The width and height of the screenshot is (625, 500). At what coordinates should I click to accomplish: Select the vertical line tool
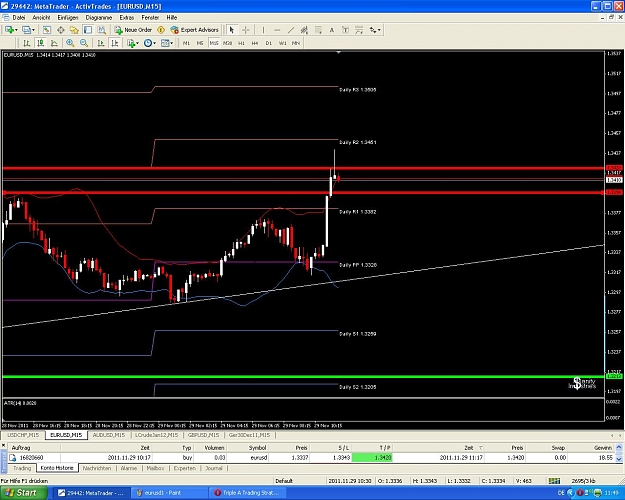click(263, 30)
